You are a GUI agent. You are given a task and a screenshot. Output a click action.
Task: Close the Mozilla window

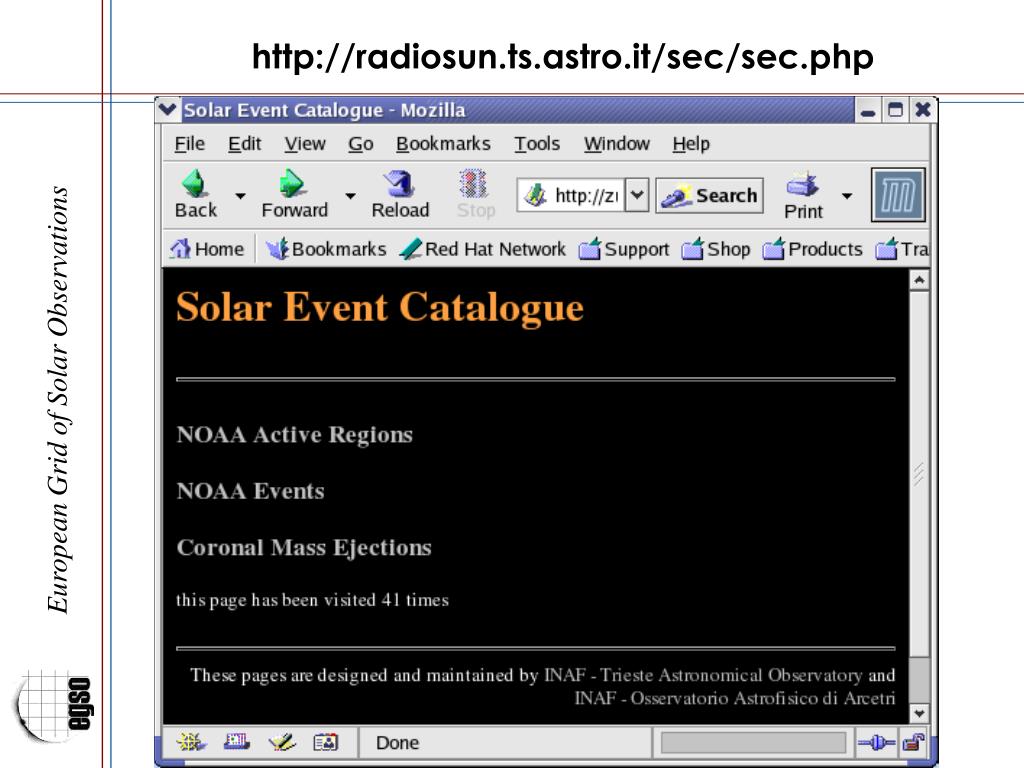[x=923, y=110]
